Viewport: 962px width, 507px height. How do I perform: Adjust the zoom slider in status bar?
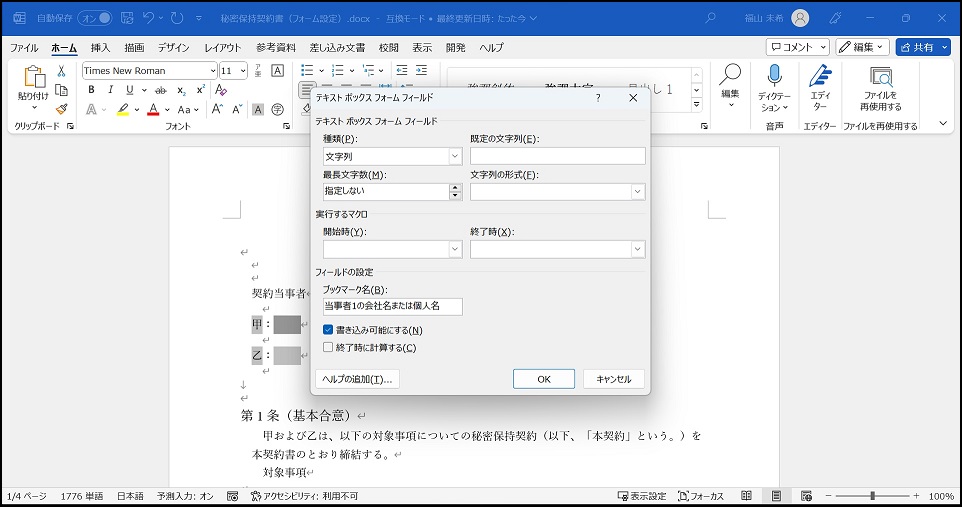tap(872, 496)
